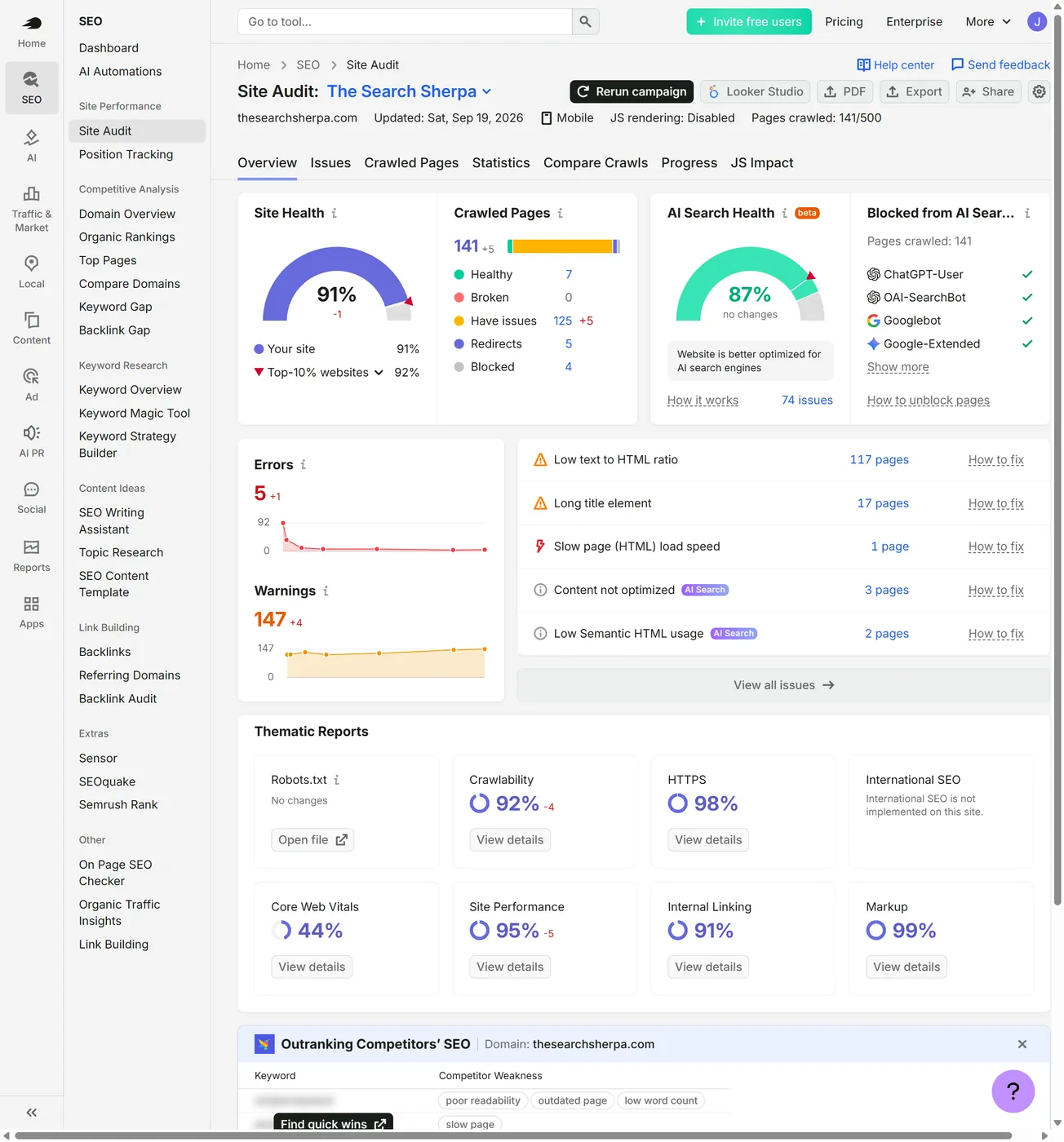Switch to the JS Impact tab
This screenshot has width=1064, height=1142.
click(x=762, y=163)
